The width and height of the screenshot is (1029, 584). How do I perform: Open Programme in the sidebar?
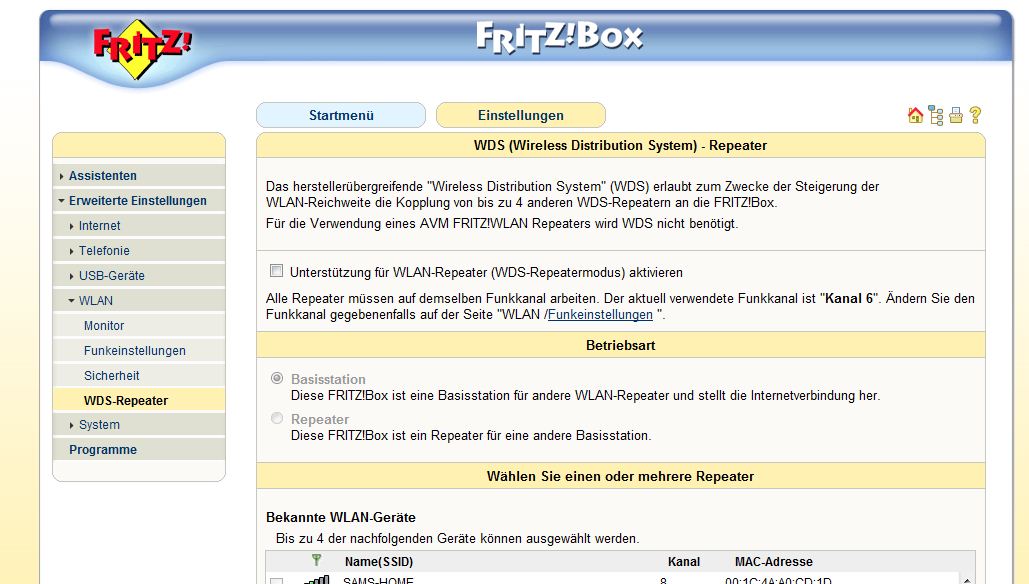click(x=103, y=449)
